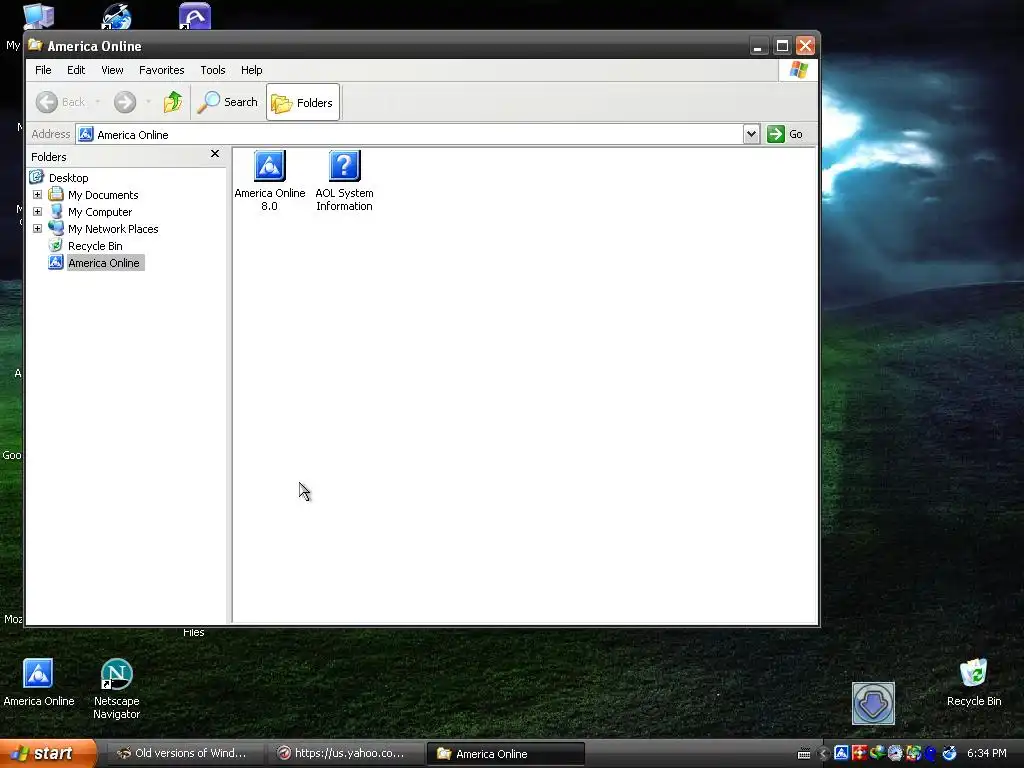This screenshot has height=768, width=1024.
Task: Expand the My Computer tree node
Action: (37, 212)
